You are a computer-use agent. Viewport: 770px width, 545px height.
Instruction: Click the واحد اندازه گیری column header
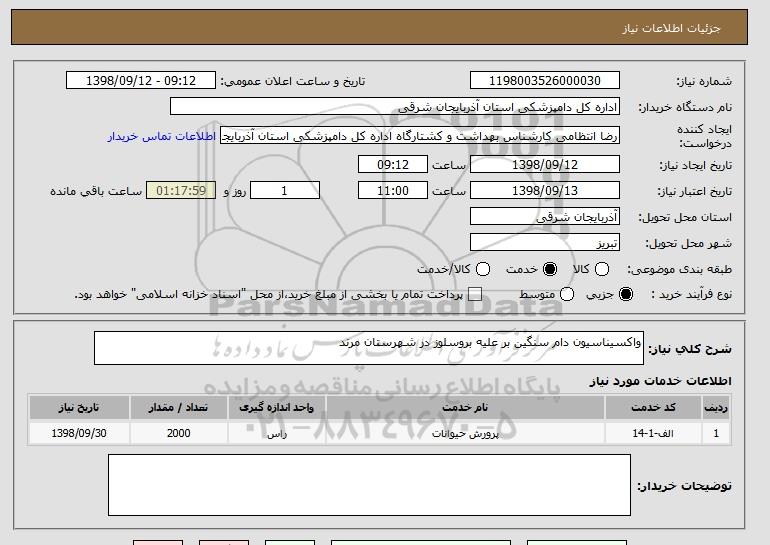(276, 408)
